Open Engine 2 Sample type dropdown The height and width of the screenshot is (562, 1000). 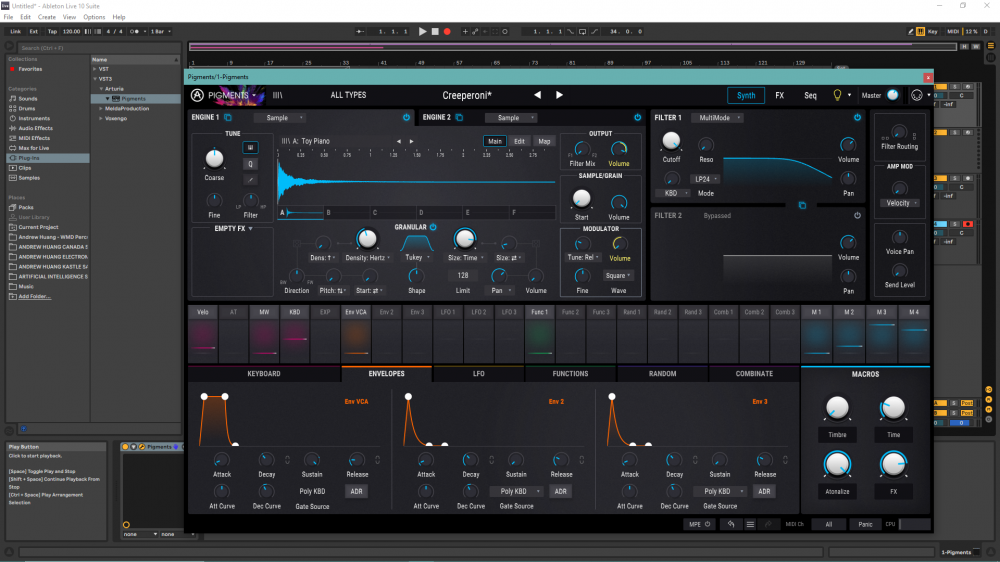click(511, 117)
